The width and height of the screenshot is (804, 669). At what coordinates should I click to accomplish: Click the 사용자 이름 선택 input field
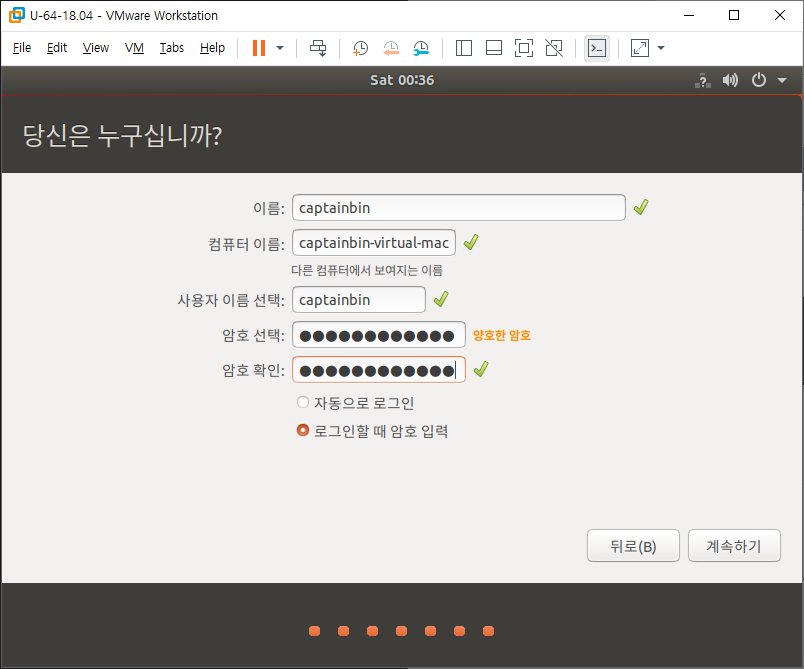coord(359,299)
